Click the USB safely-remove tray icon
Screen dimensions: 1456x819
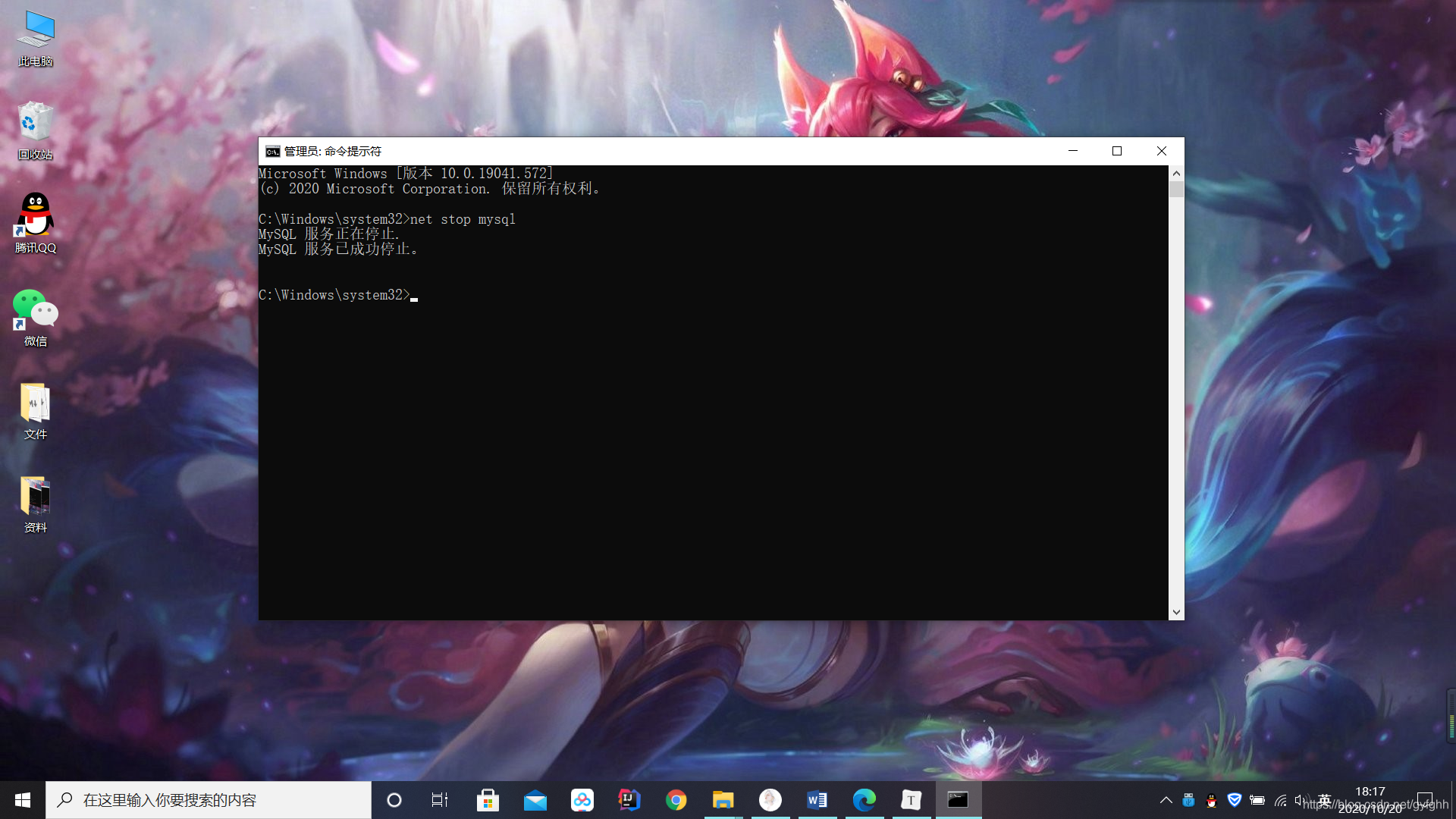coord(1189,800)
